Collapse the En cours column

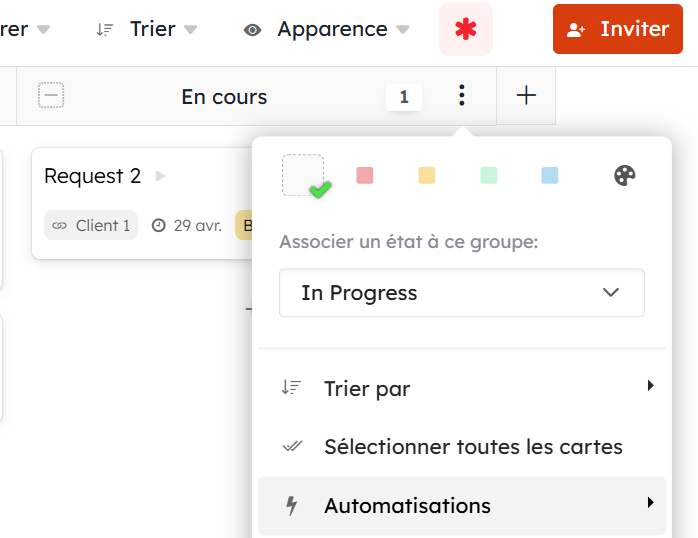coord(51,96)
